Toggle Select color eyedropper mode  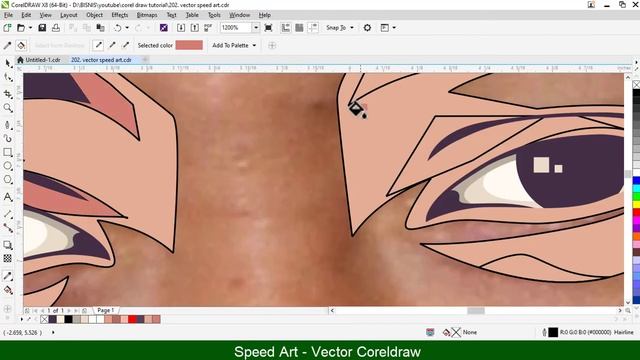click(7, 45)
